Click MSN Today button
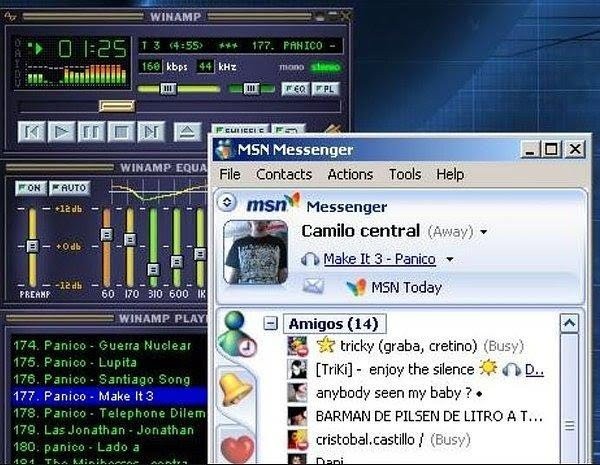The height and width of the screenshot is (465, 600). (x=394, y=288)
